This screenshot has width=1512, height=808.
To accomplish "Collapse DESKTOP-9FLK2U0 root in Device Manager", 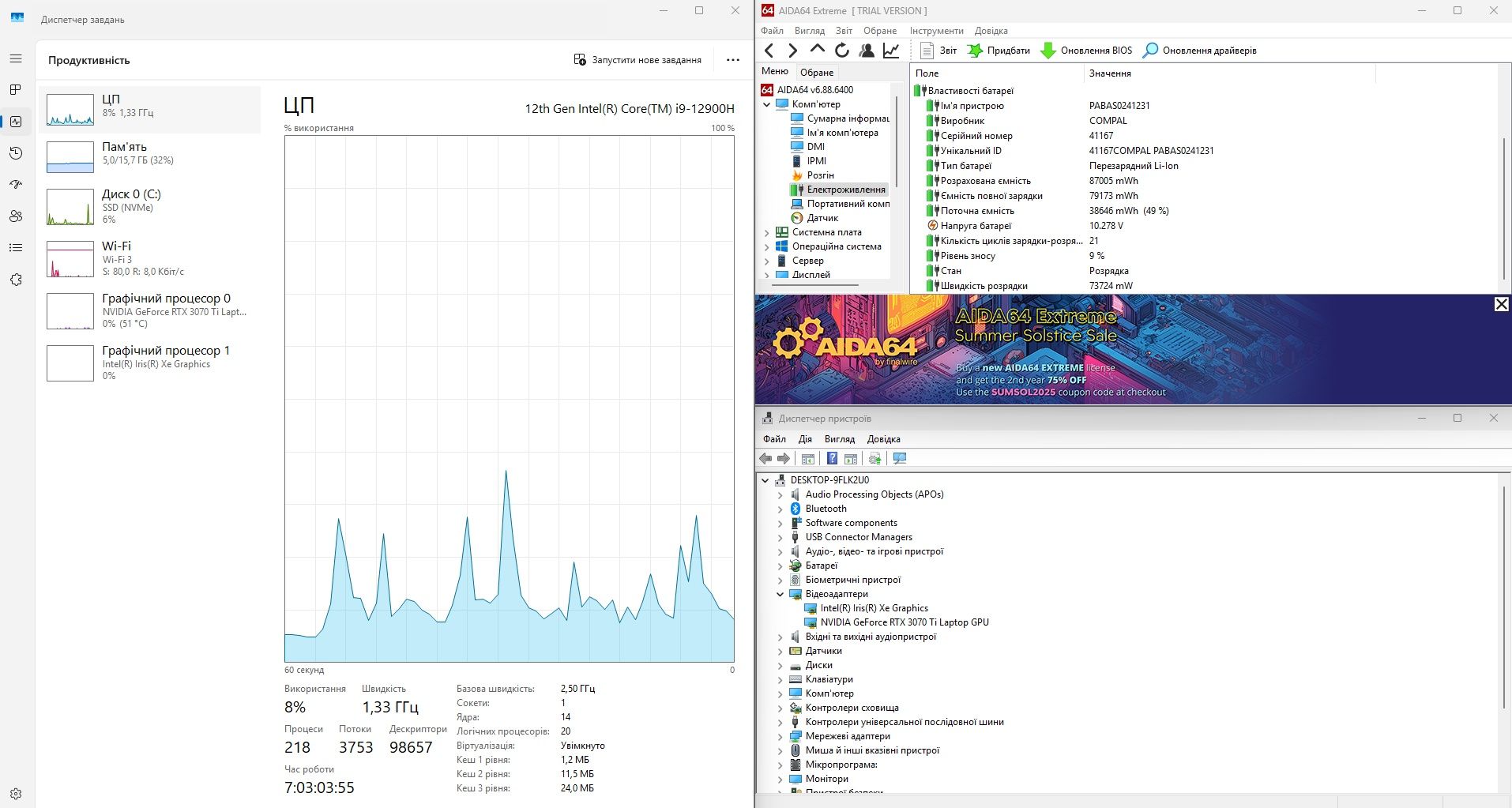I will [x=765, y=480].
